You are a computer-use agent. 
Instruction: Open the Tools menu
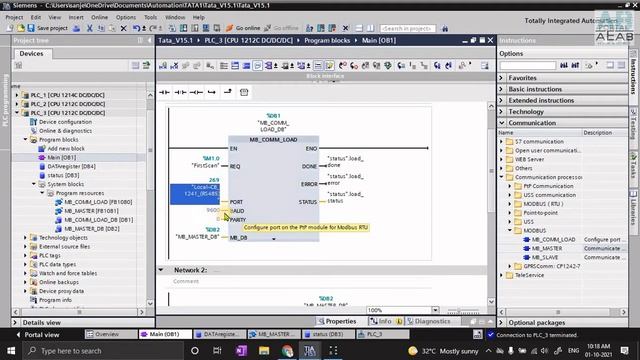click(150, 17)
